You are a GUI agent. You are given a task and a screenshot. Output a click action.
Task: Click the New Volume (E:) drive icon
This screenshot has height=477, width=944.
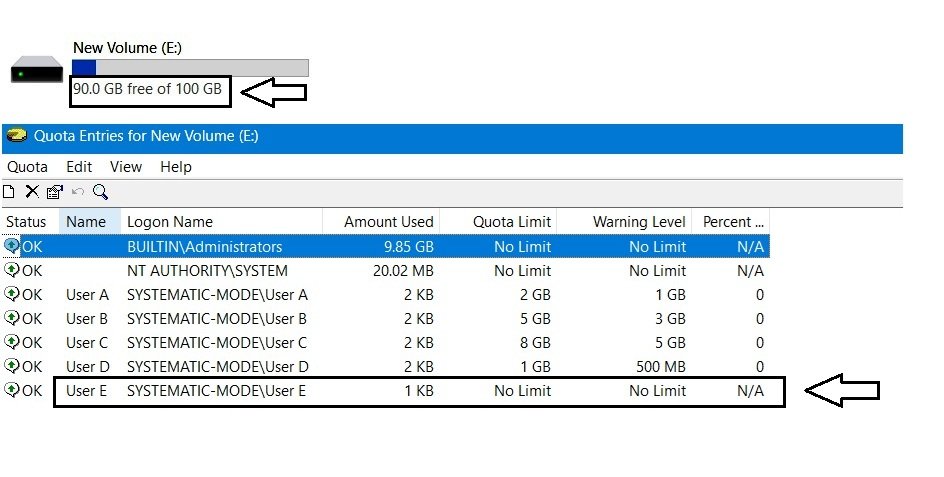point(37,69)
